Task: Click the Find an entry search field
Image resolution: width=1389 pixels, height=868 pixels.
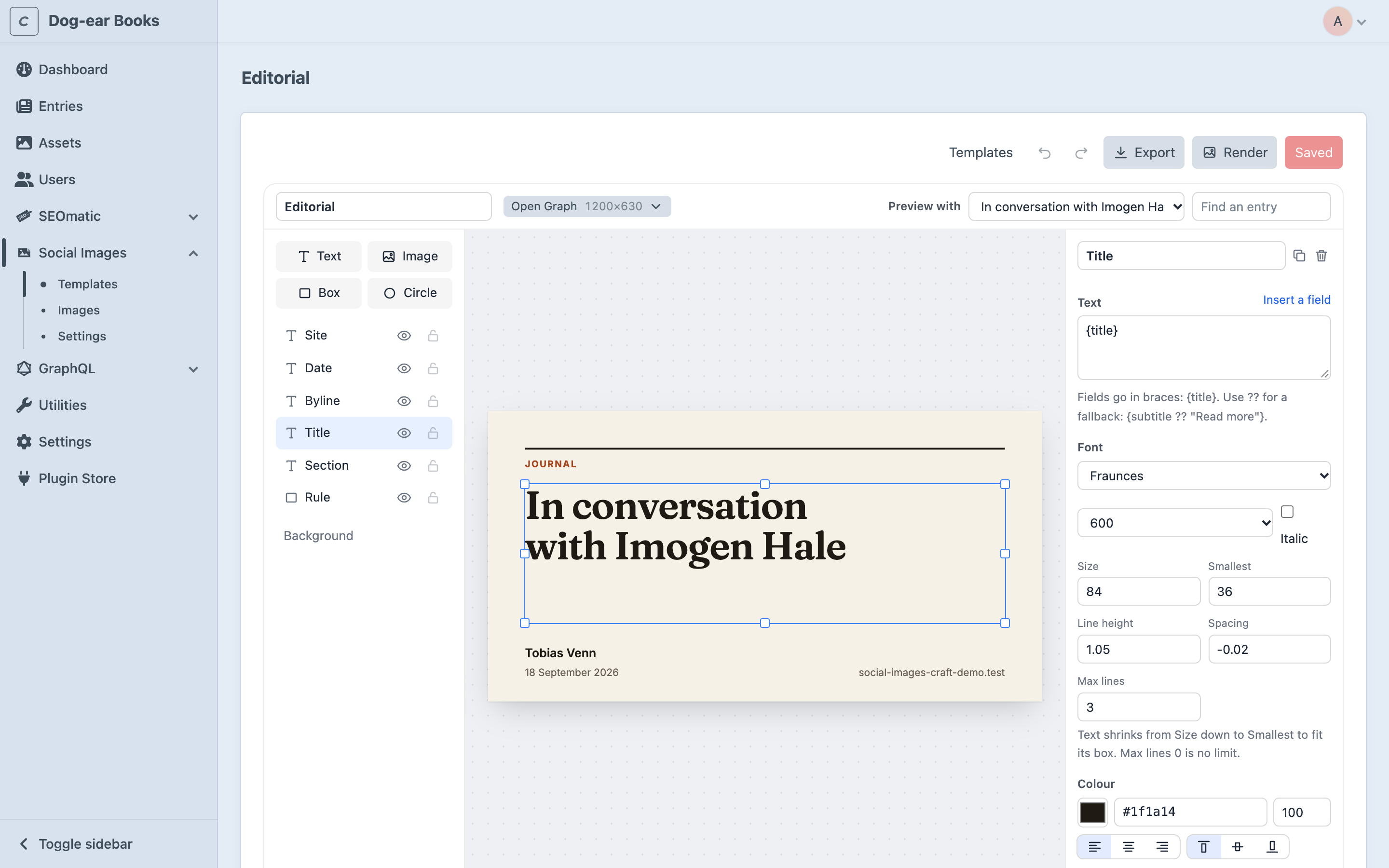Action: 1261,207
